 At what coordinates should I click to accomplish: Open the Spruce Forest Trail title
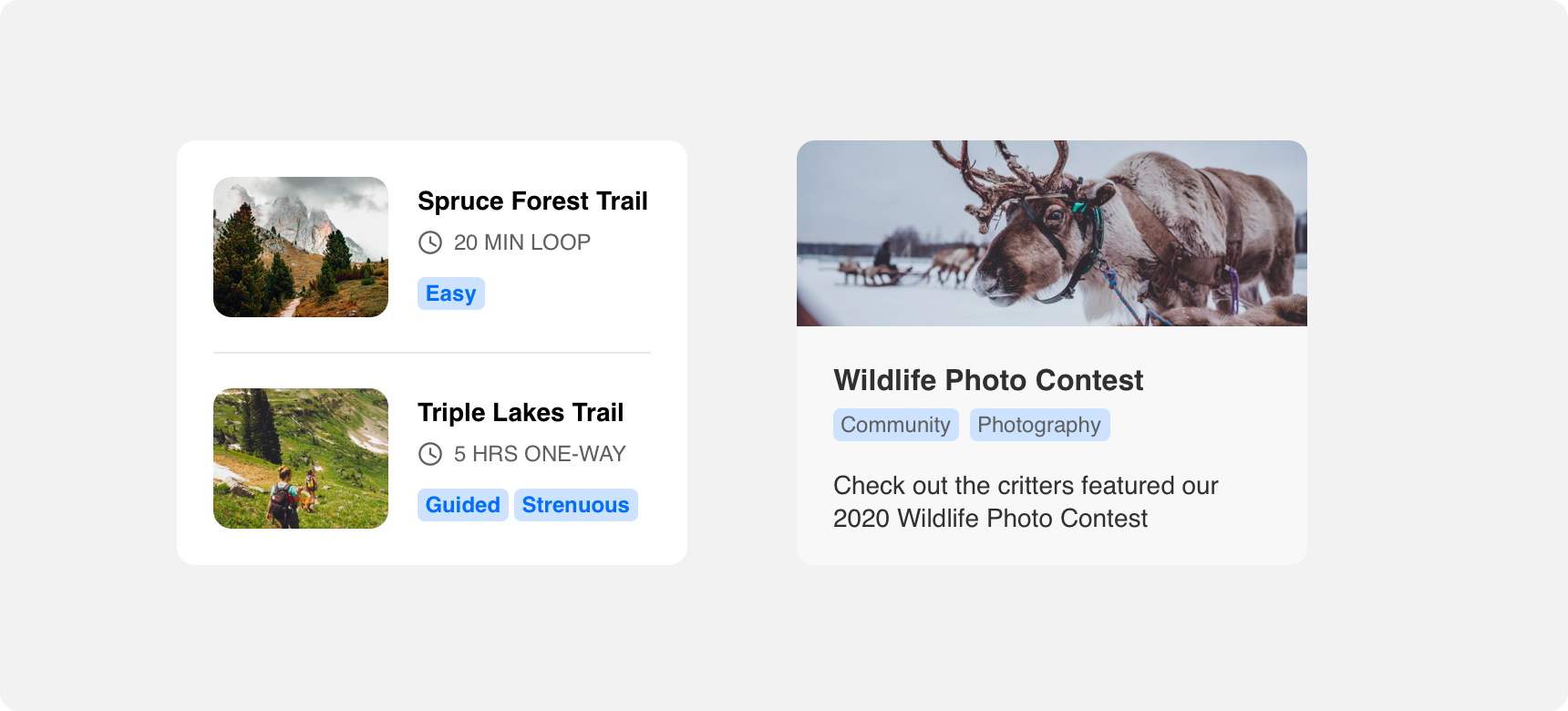coord(532,201)
